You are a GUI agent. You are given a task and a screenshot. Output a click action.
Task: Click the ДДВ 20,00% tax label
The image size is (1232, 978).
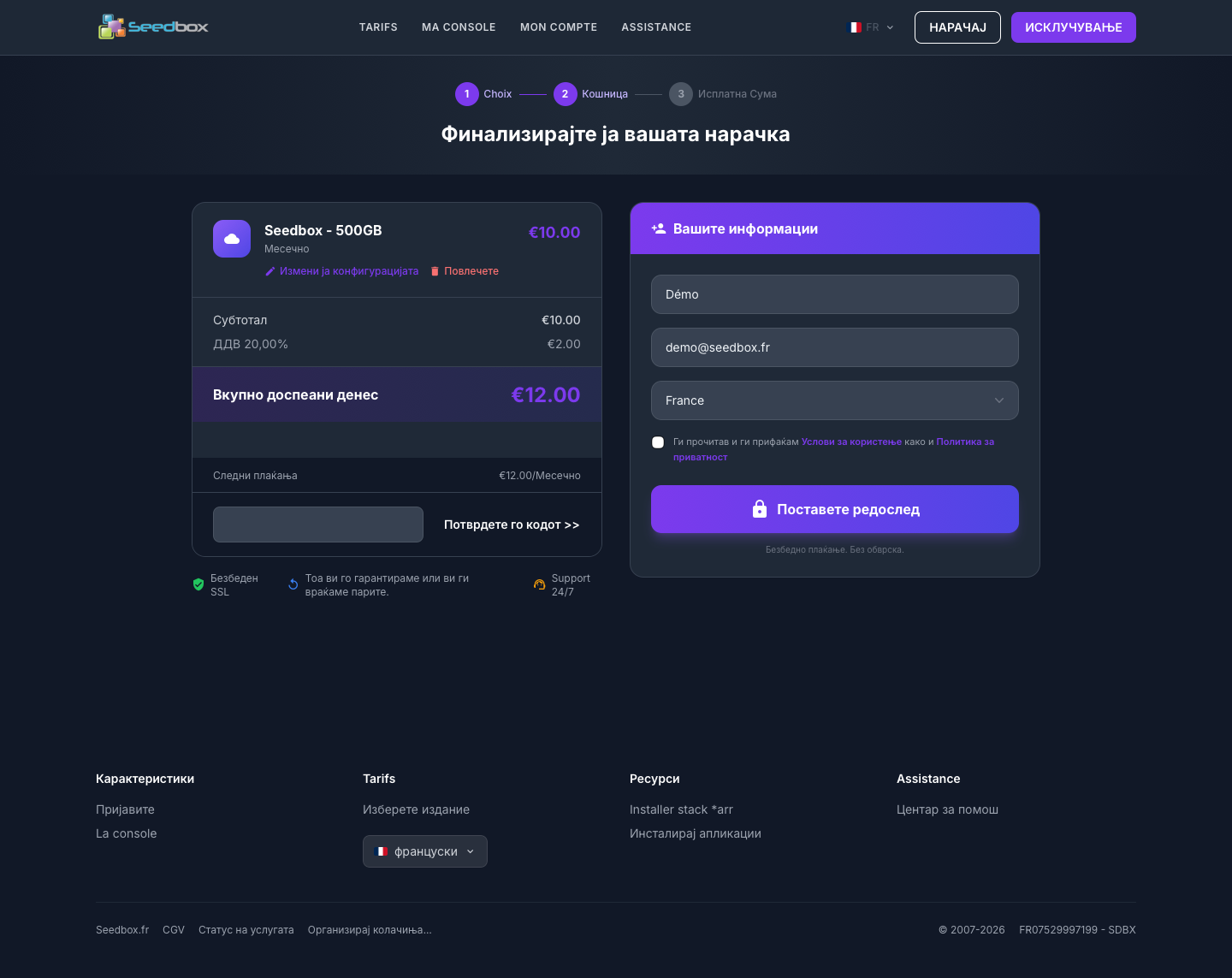251,344
